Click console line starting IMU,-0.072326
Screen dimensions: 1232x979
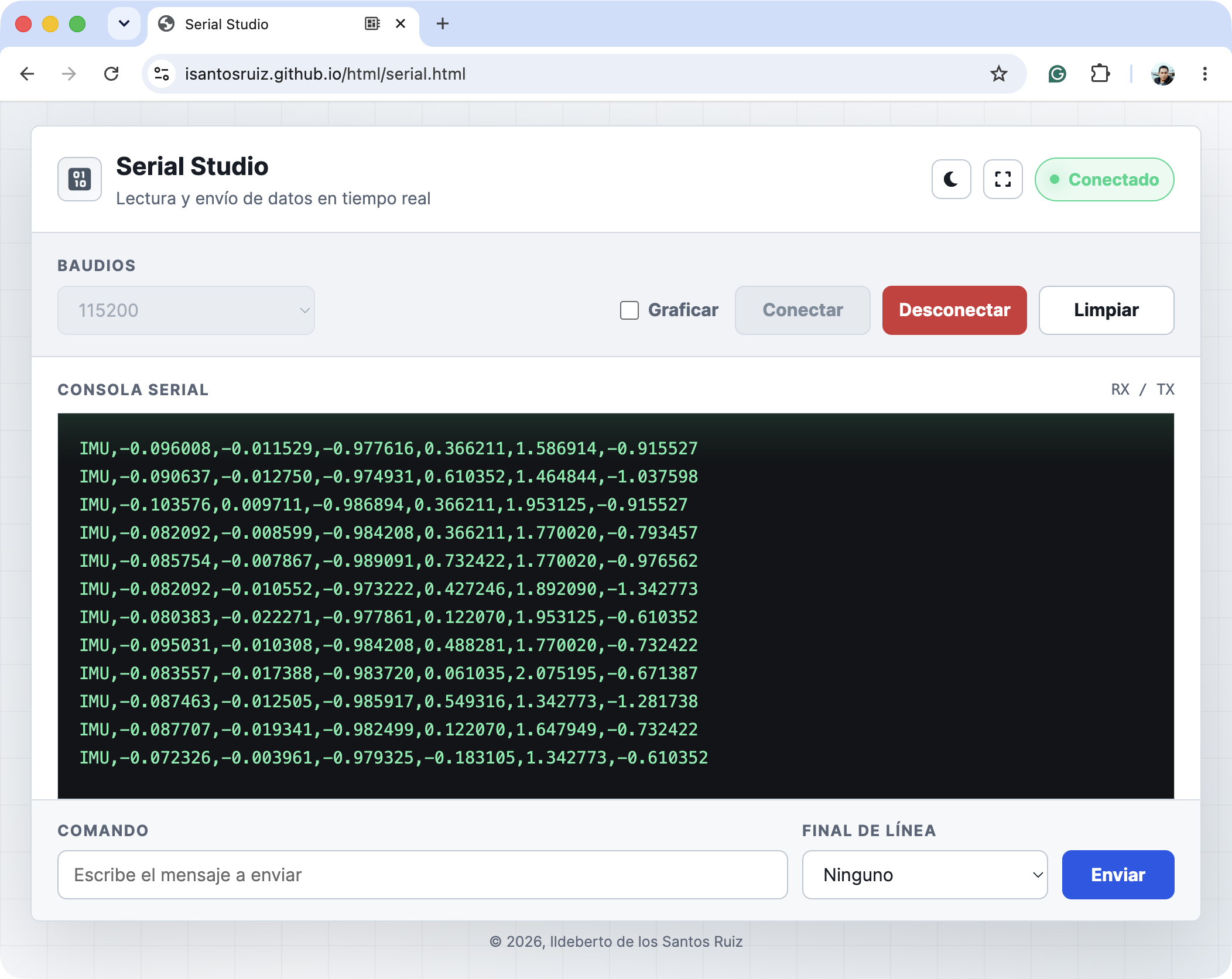393,758
